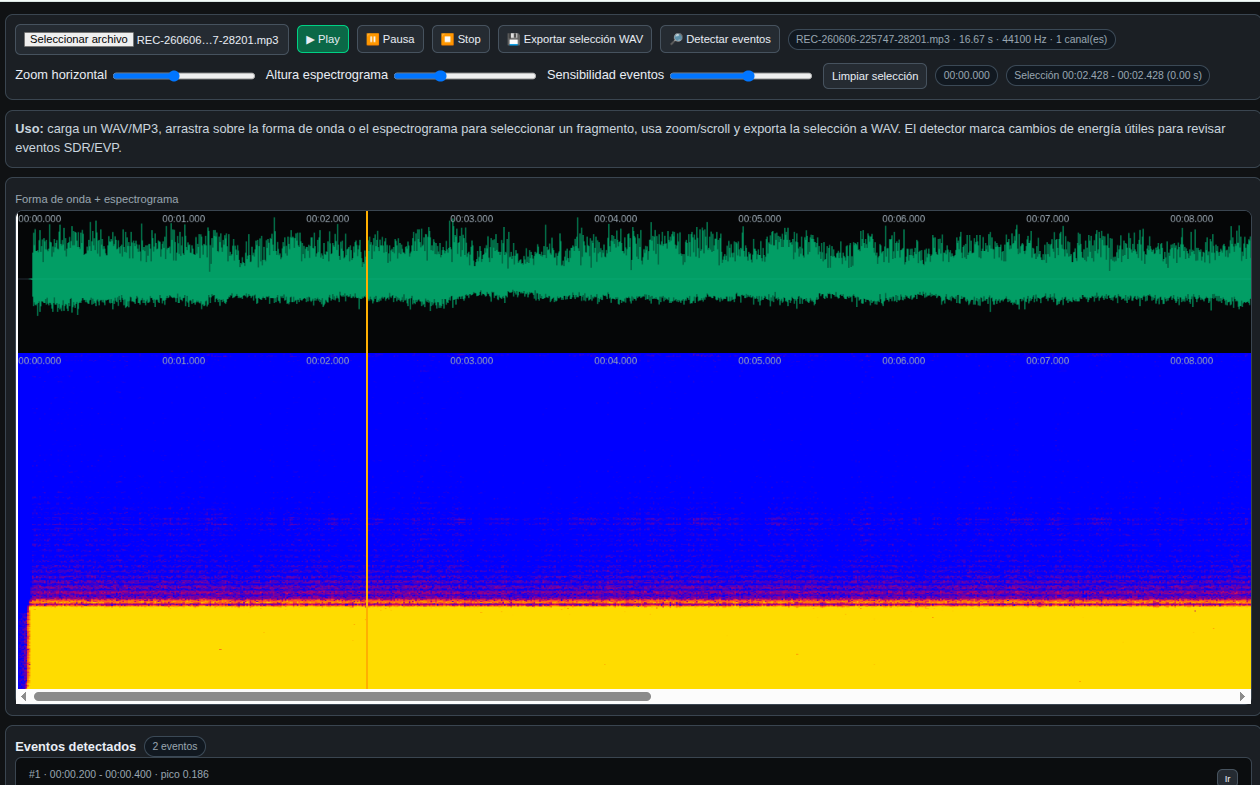The width and height of the screenshot is (1260, 785).
Task: Click the orange playhead cursor line
Action: tap(367, 450)
